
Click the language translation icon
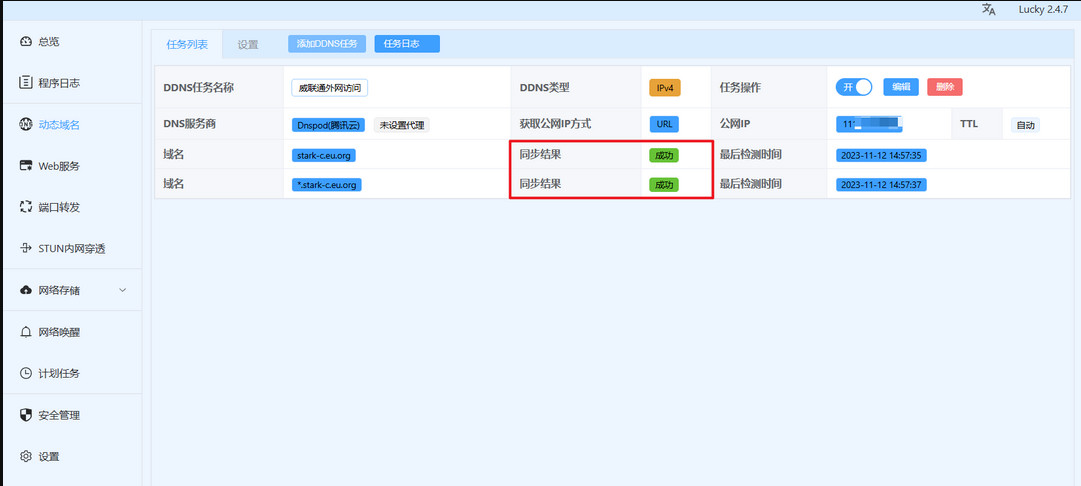tap(989, 9)
